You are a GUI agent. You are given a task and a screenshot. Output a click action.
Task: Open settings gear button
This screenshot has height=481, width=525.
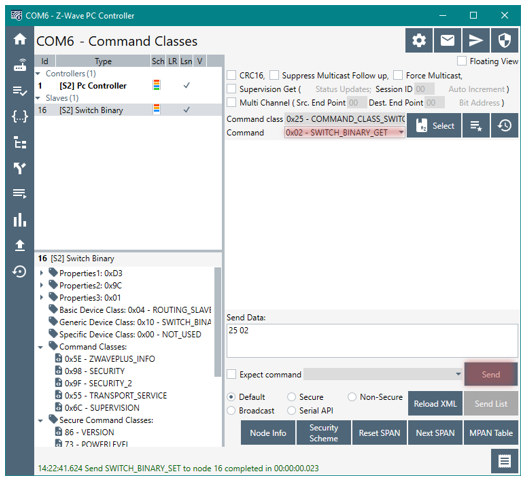click(419, 41)
